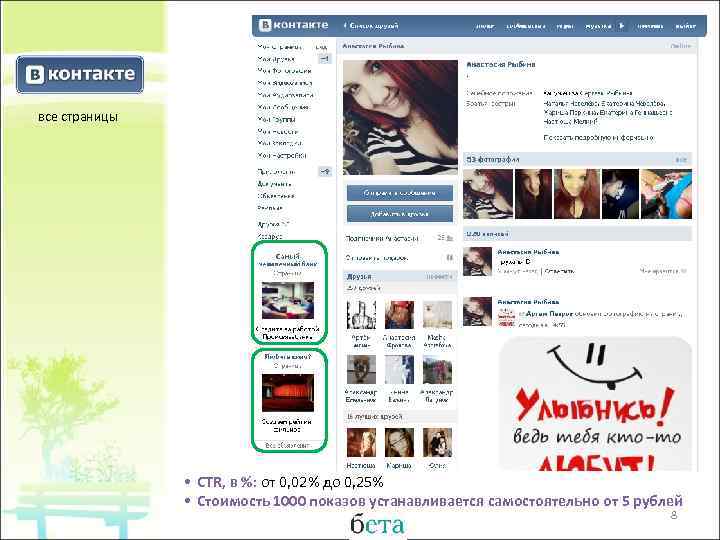
Task: Open the third mutual friend avatar
Action: click(437, 443)
